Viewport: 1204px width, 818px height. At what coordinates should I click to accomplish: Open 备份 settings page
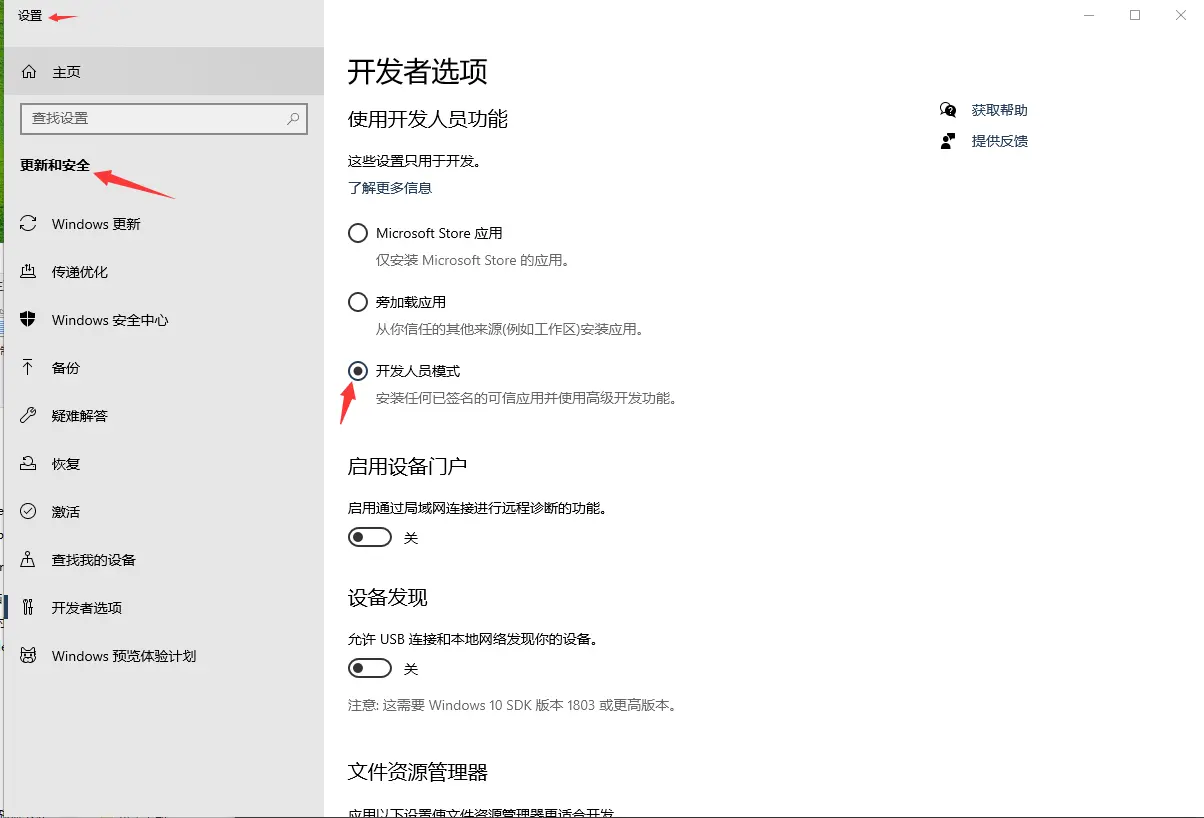tap(164, 368)
